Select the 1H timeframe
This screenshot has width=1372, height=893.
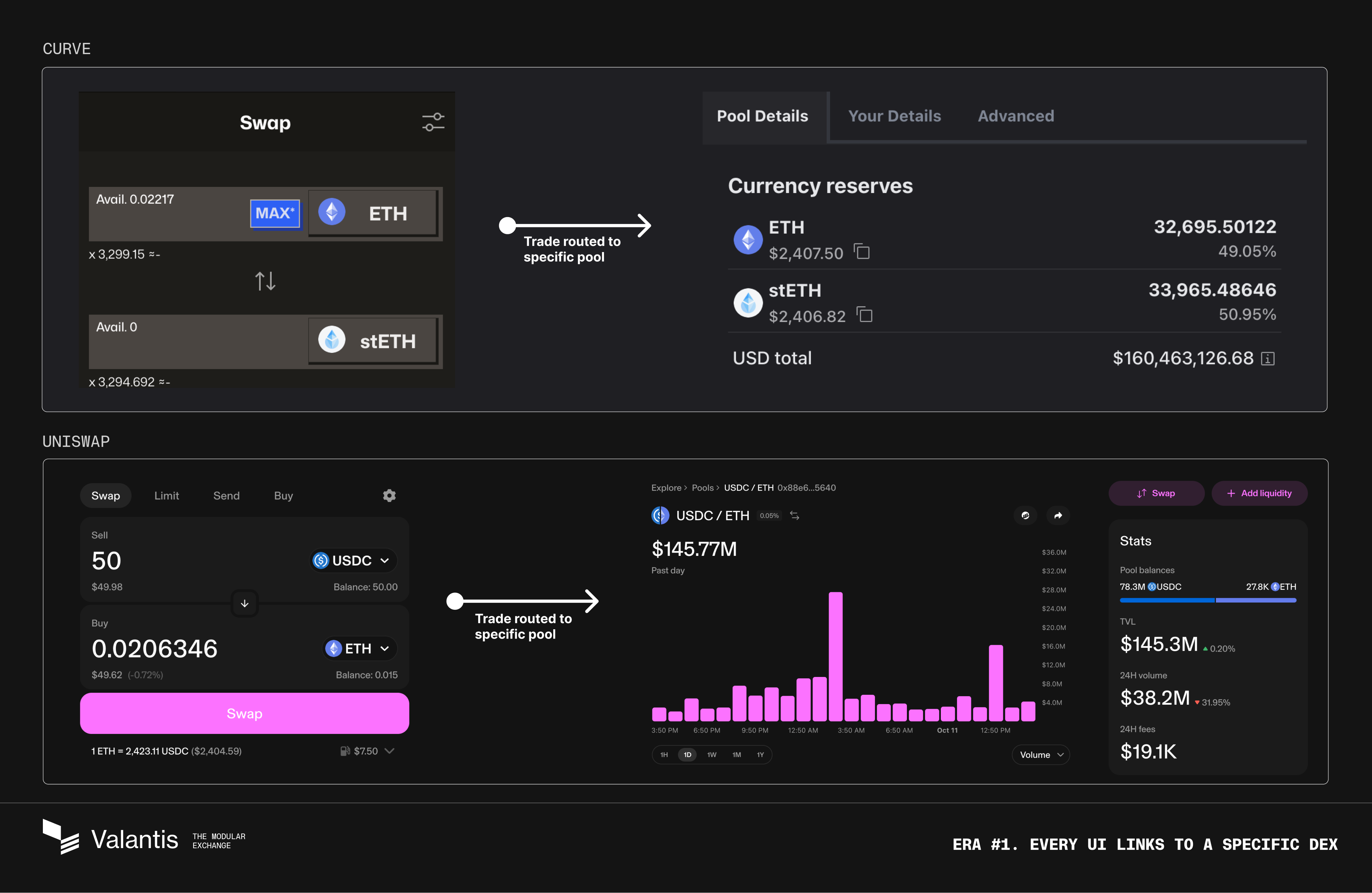663,755
